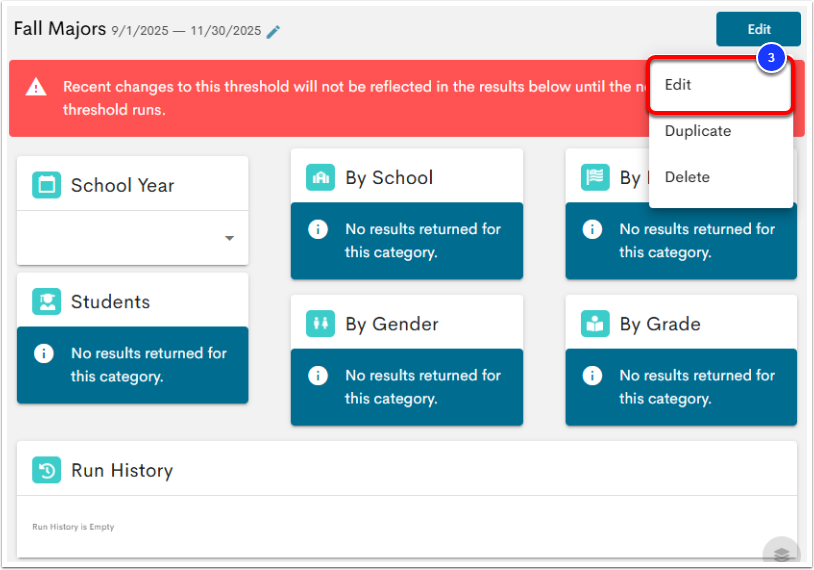
Task: Click No results message in By Grade card
Action: [x=697, y=387]
